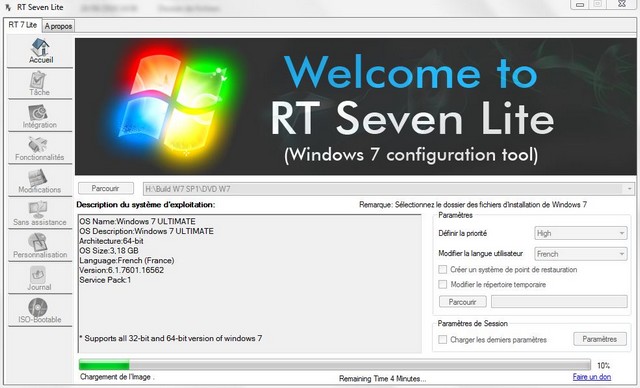Open the Journal sidebar section

click(40, 278)
